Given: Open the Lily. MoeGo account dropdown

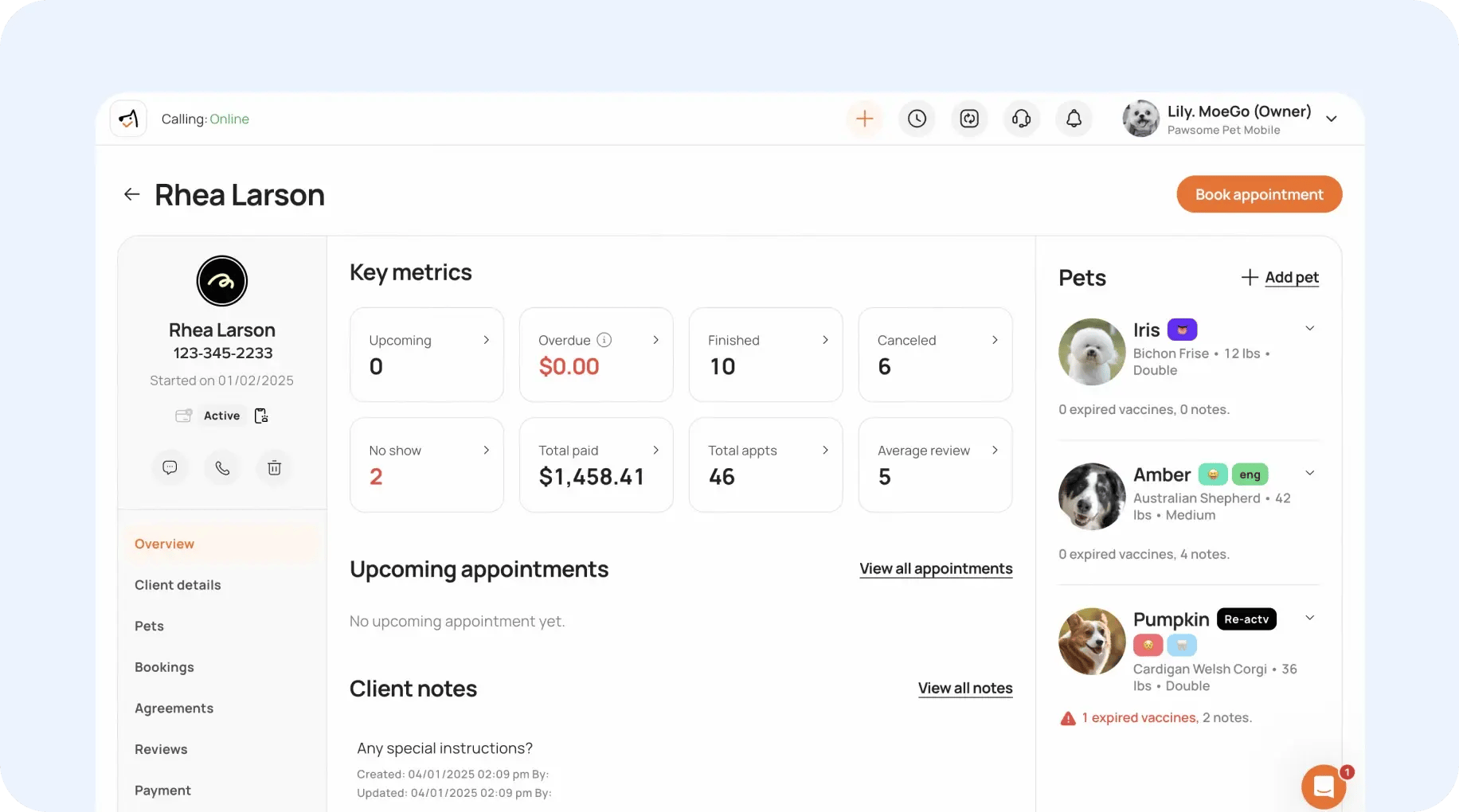Looking at the screenshot, I should pyautogui.click(x=1331, y=118).
